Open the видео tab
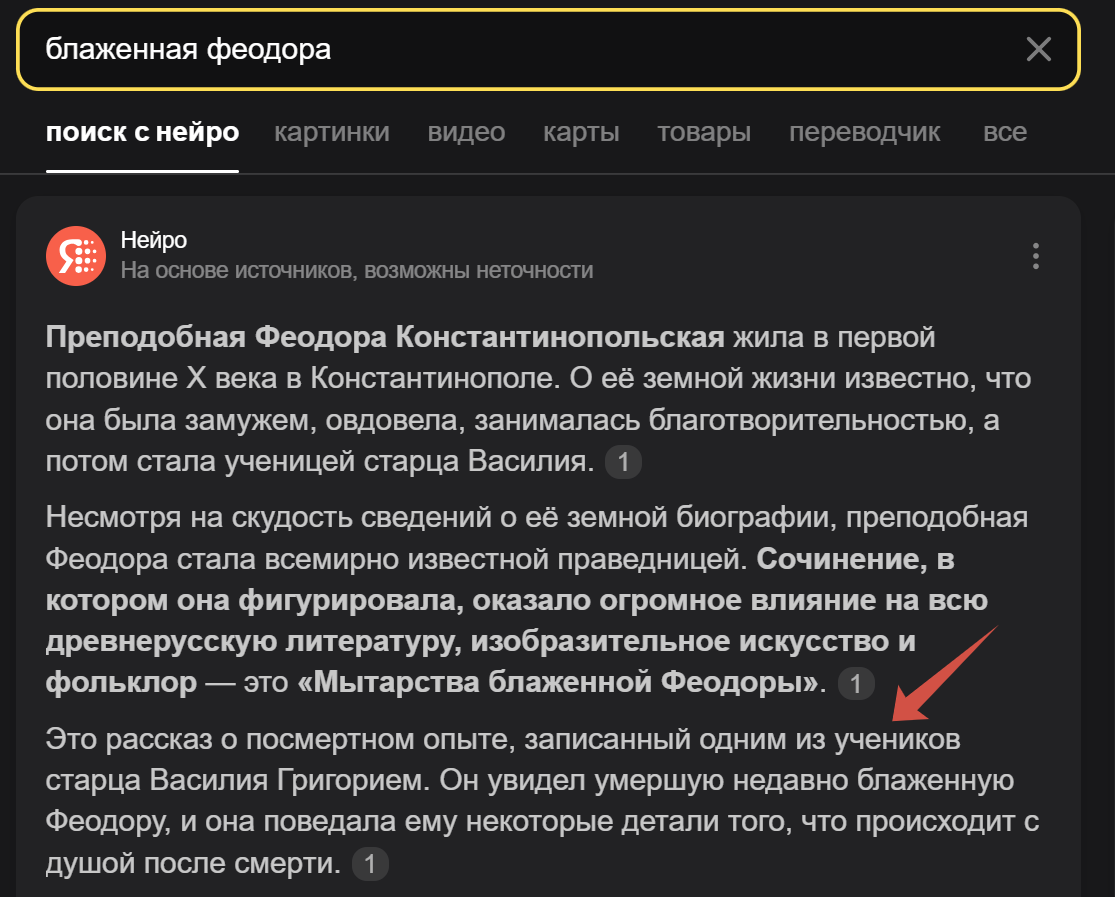 click(466, 131)
